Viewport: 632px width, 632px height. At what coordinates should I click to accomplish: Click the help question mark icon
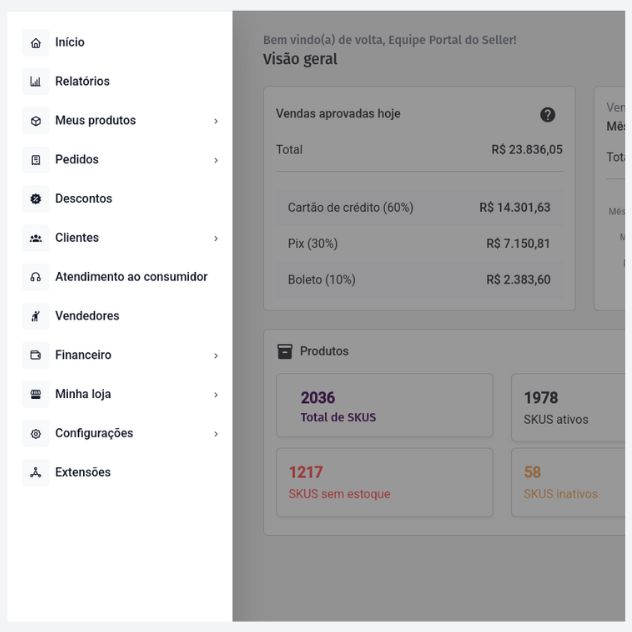547,115
